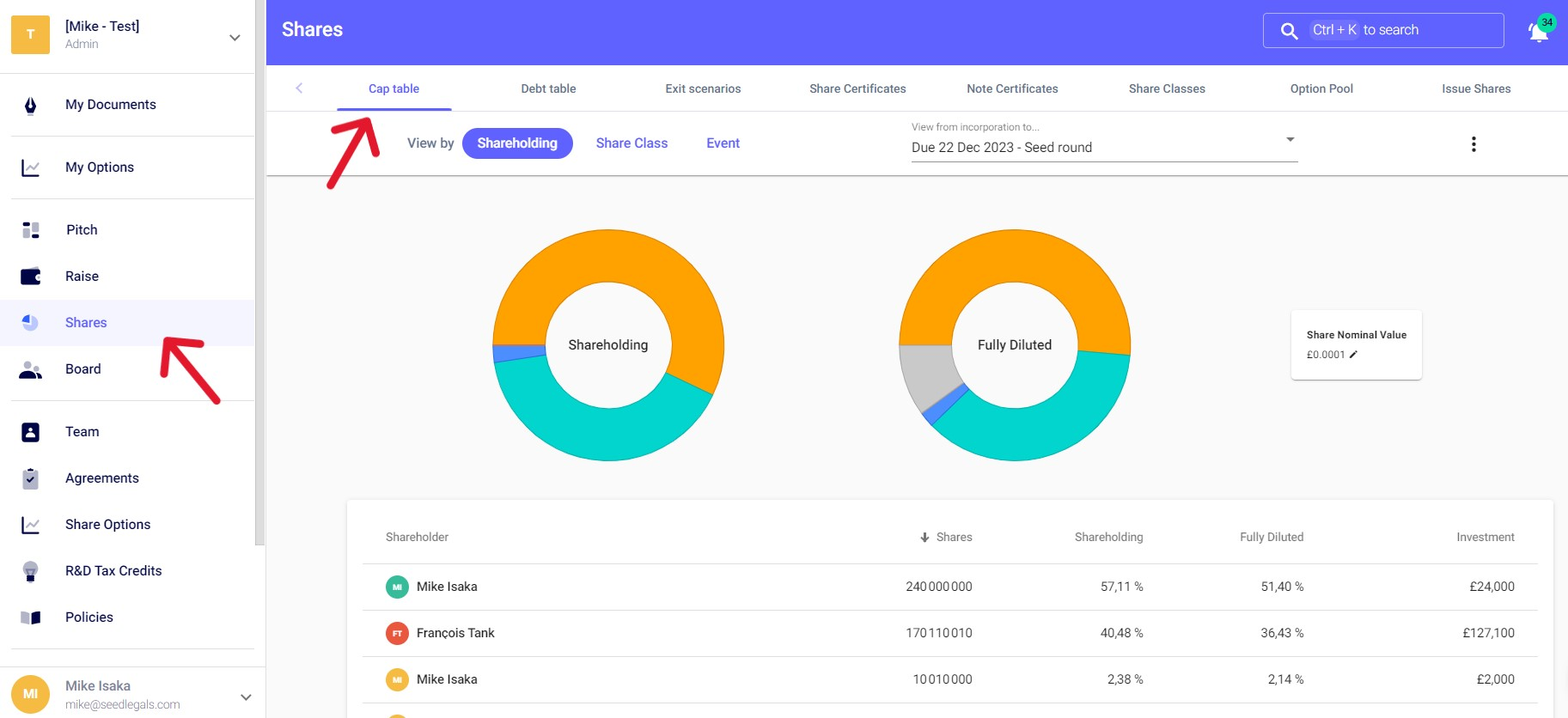Click the Board people icon in sidebar
This screenshot has width=1568, height=718.
31,369
